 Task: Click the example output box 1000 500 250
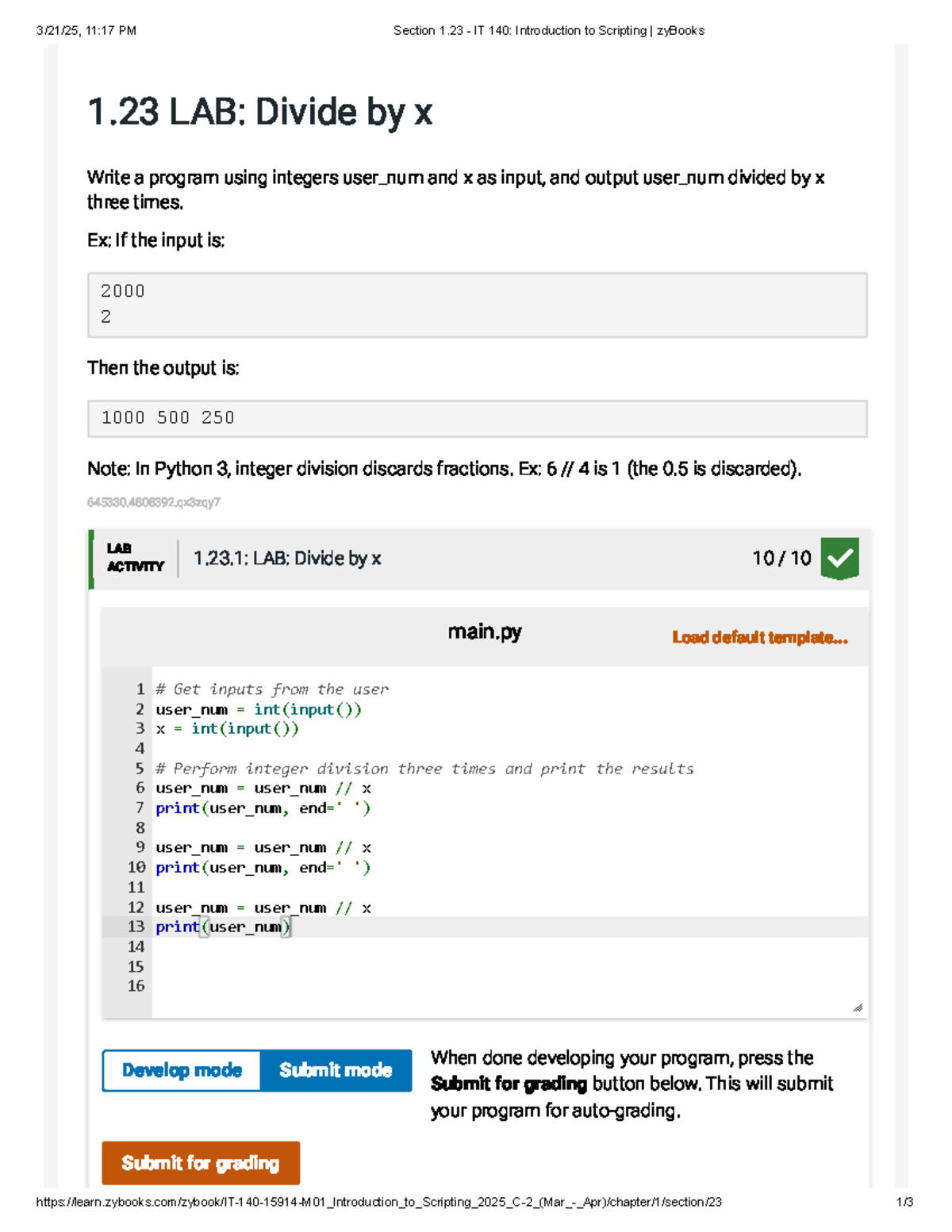[x=477, y=418]
